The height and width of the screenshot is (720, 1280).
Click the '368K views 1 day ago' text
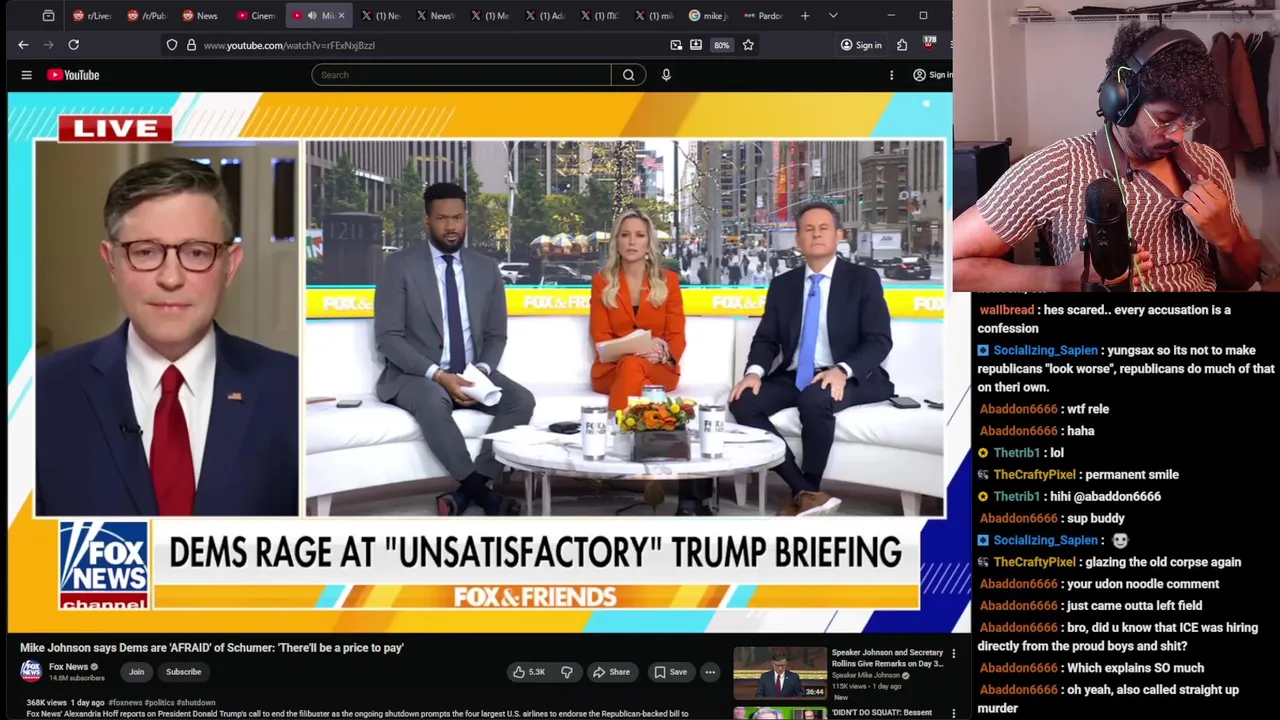63,703
